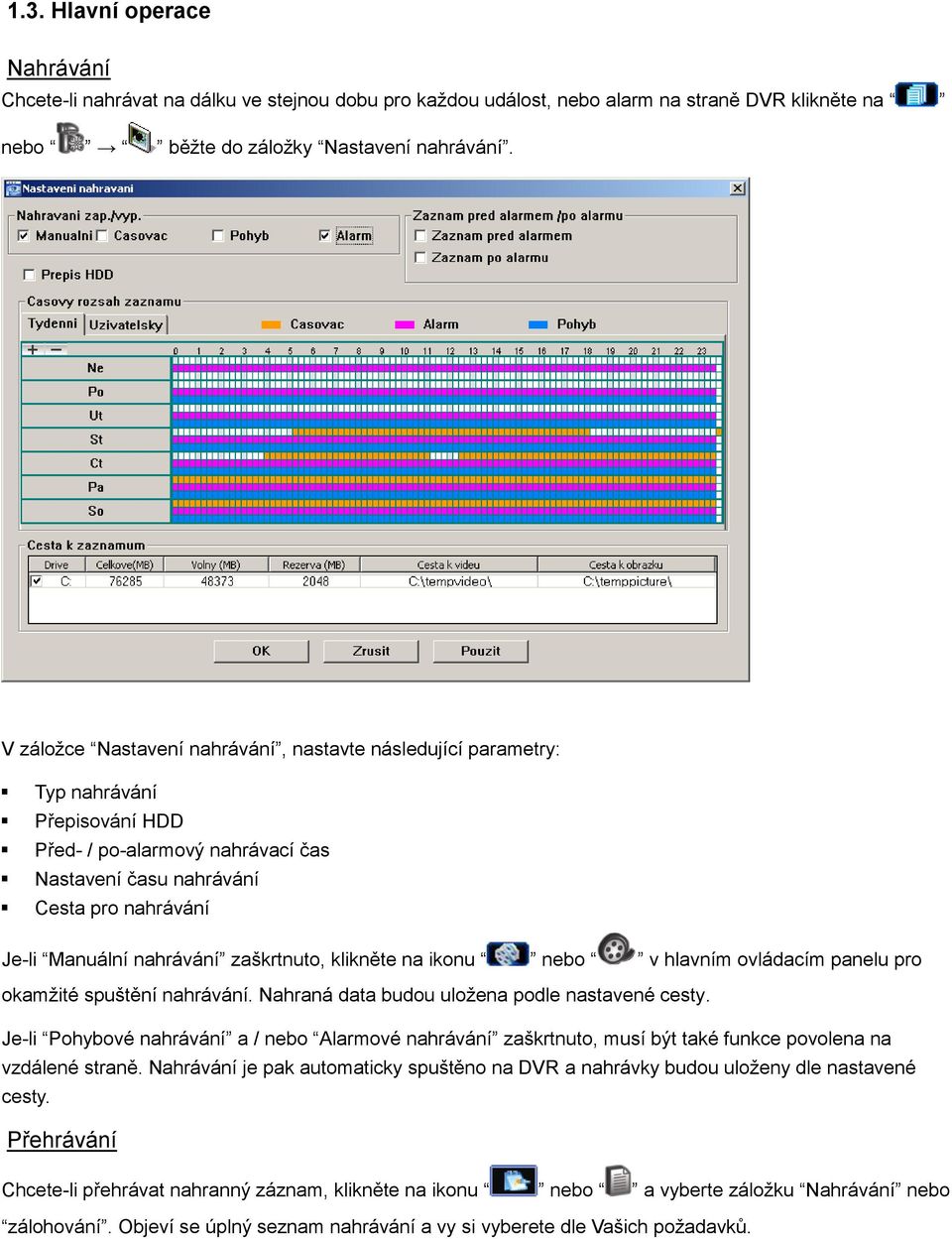The width and height of the screenshot is (952, 1239).
Task: Click the camera gear icon after "nebo"
Action: tap(70, 139)
